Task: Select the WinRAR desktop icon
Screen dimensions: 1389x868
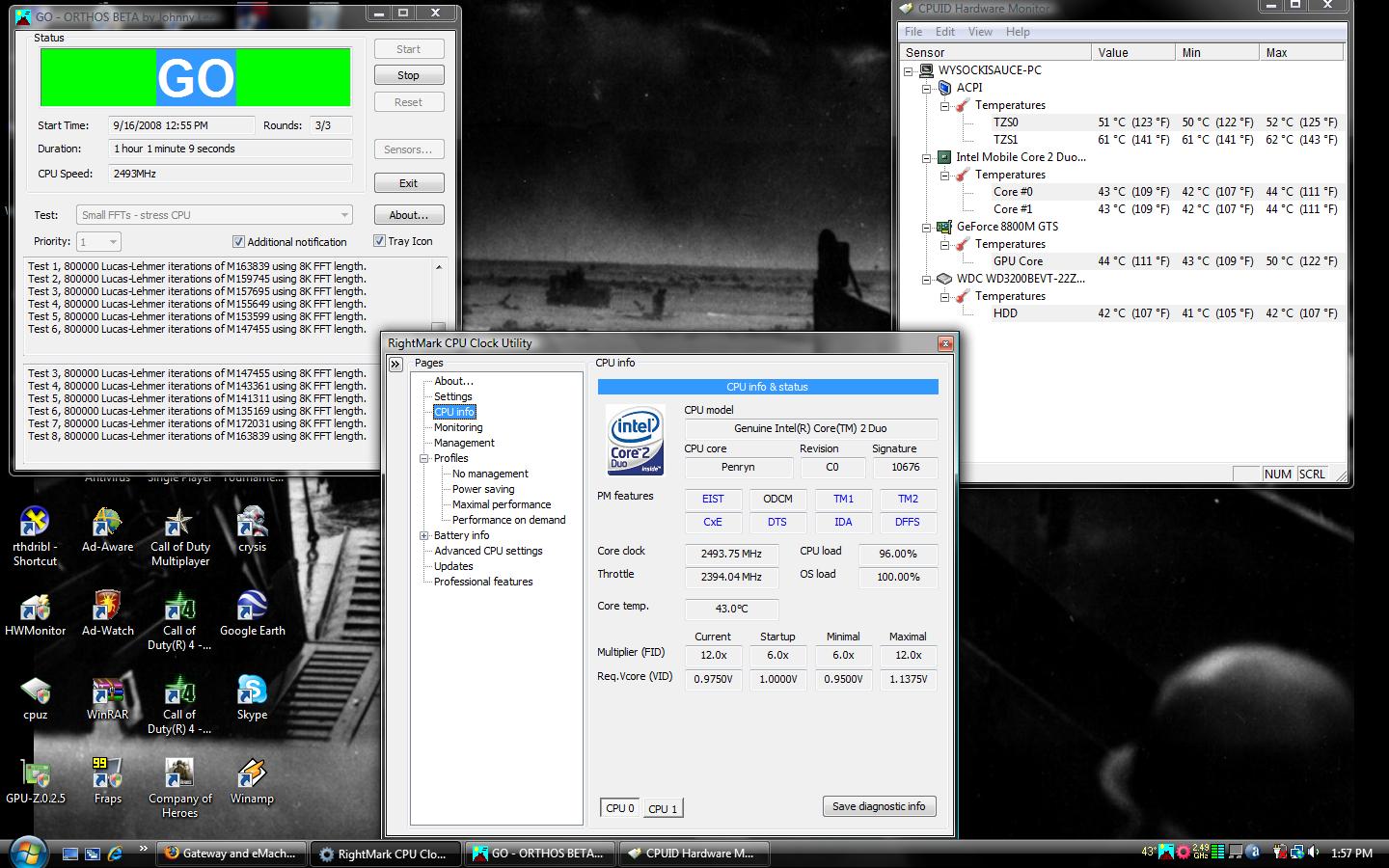Action: pyautogui.click(x=107, y=697)
